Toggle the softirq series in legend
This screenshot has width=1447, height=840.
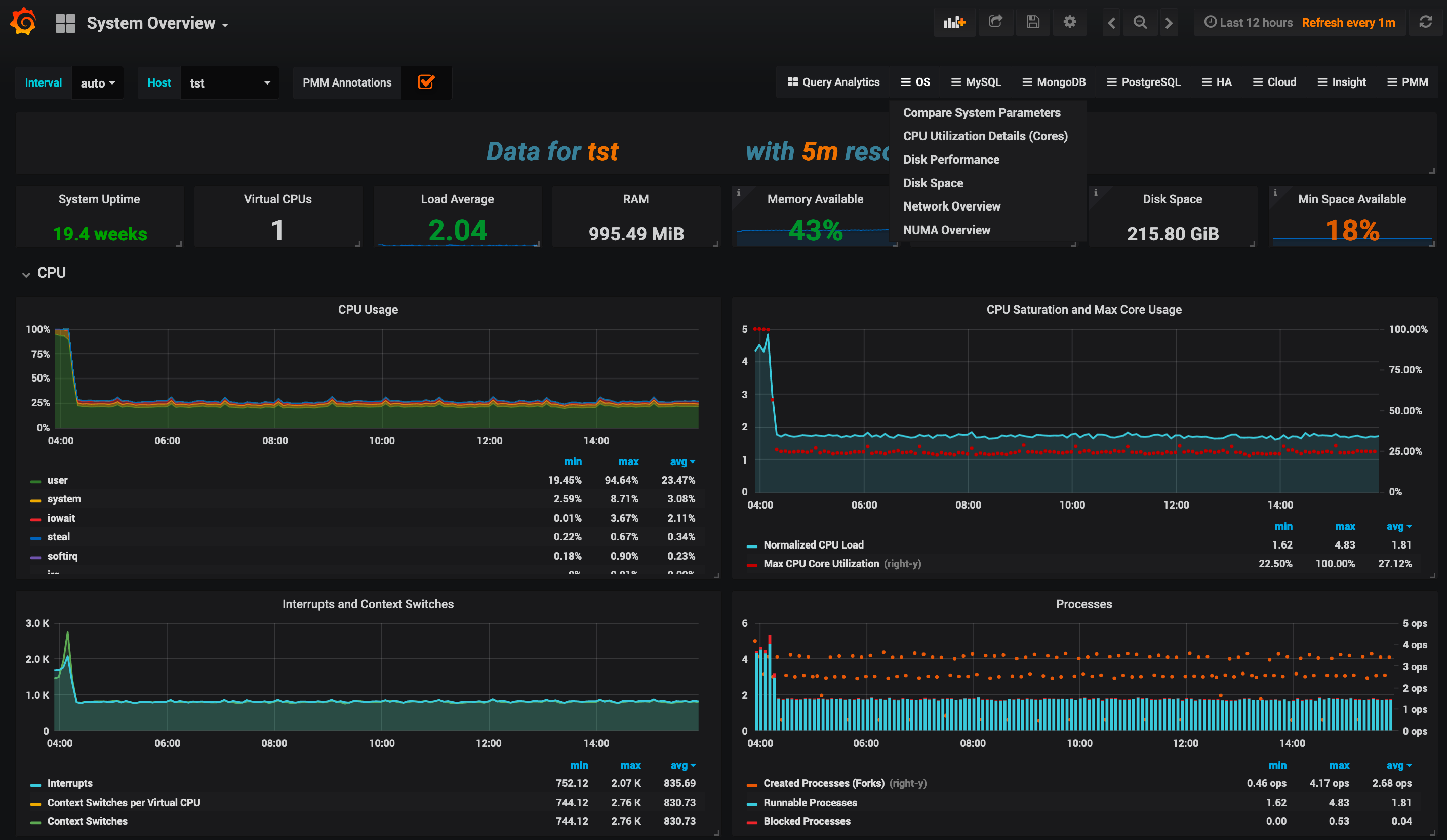pyautogui.click(x=62, y=556)
